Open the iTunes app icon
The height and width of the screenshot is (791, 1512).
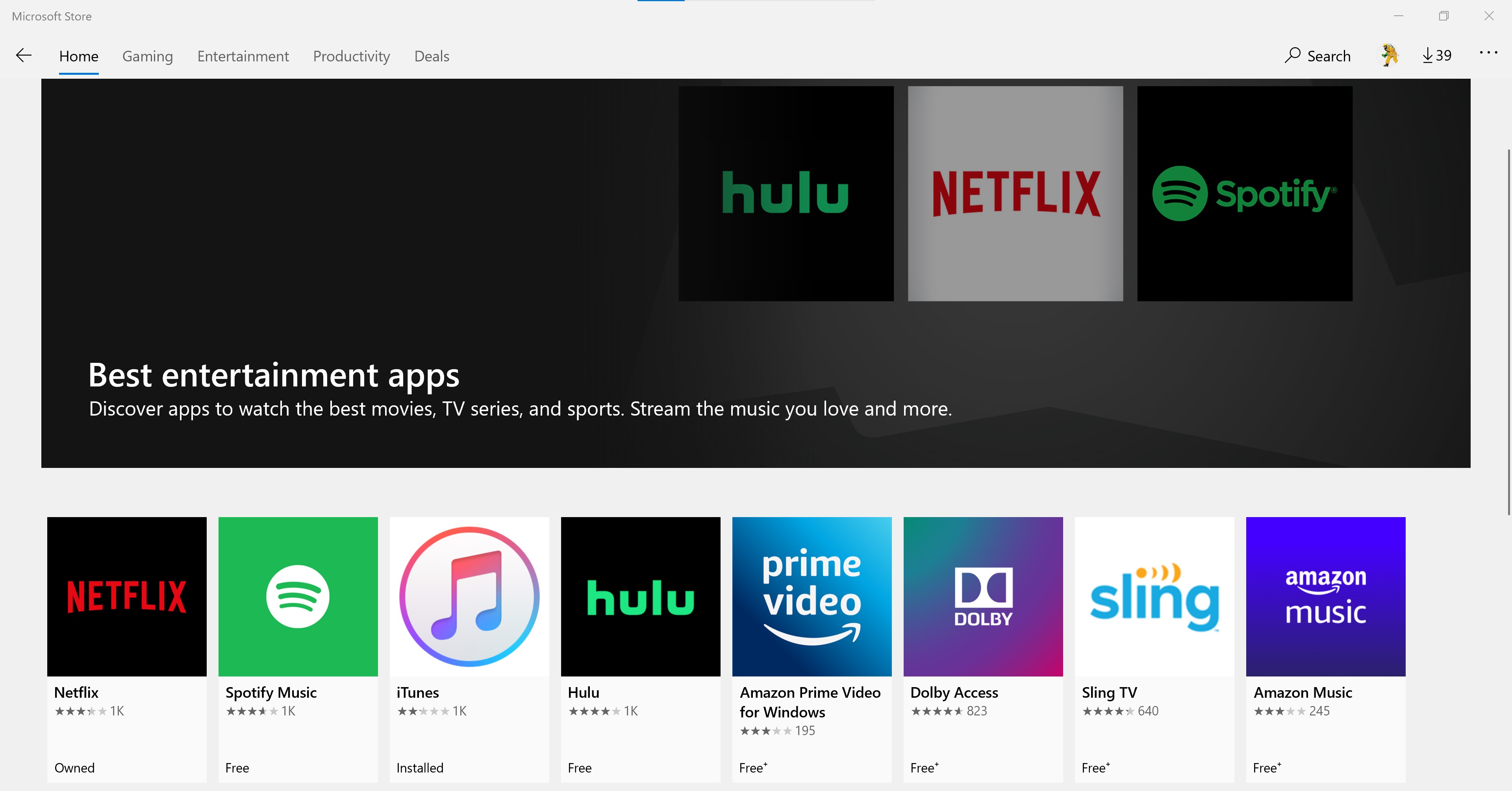470,596
